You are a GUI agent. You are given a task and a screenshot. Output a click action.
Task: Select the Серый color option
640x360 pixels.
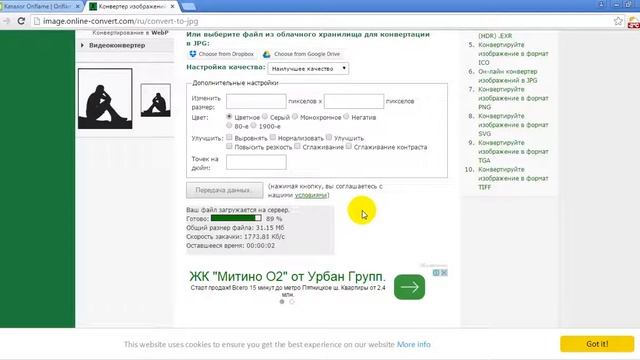point(265,117)
